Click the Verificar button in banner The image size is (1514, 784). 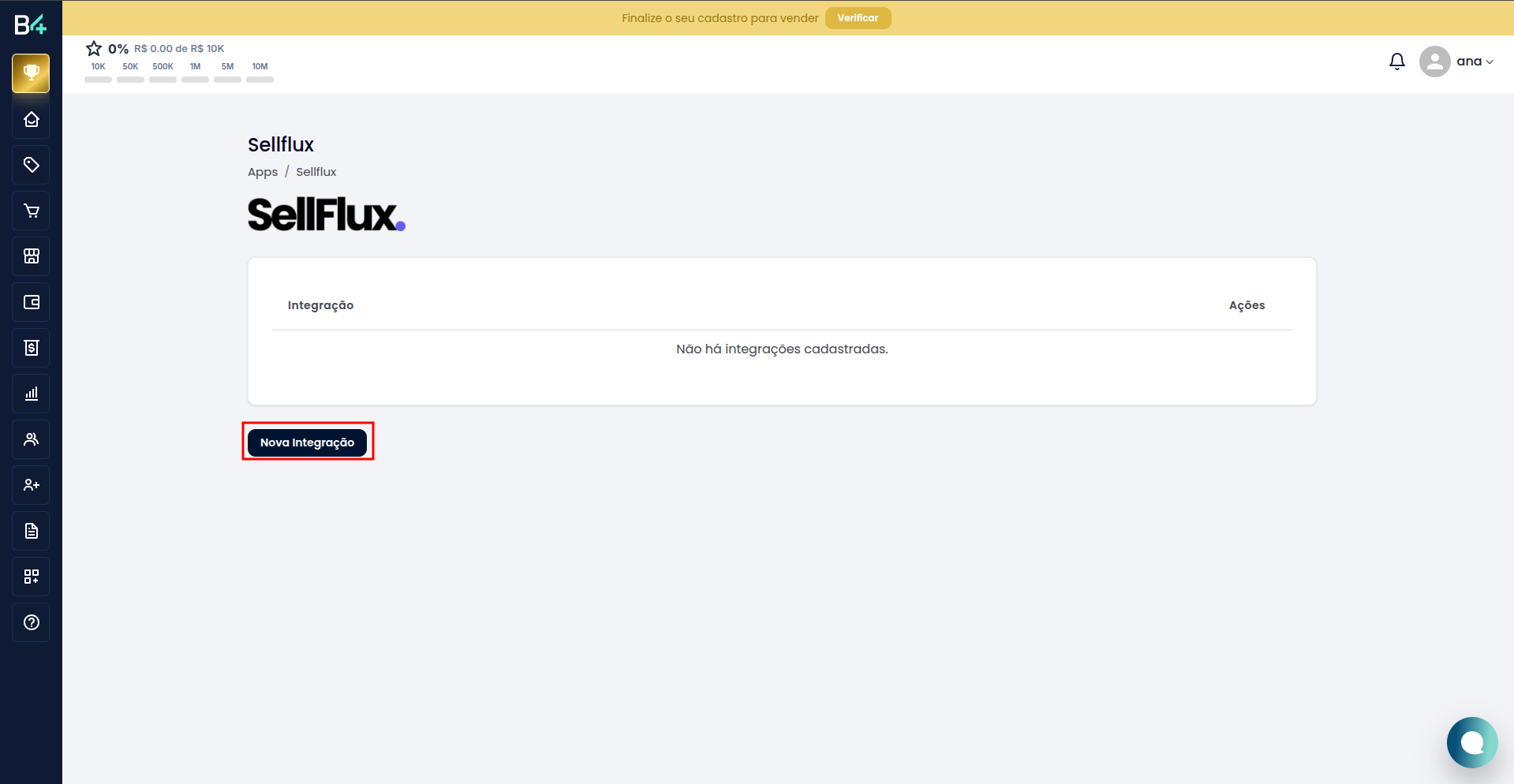point(858,18)
